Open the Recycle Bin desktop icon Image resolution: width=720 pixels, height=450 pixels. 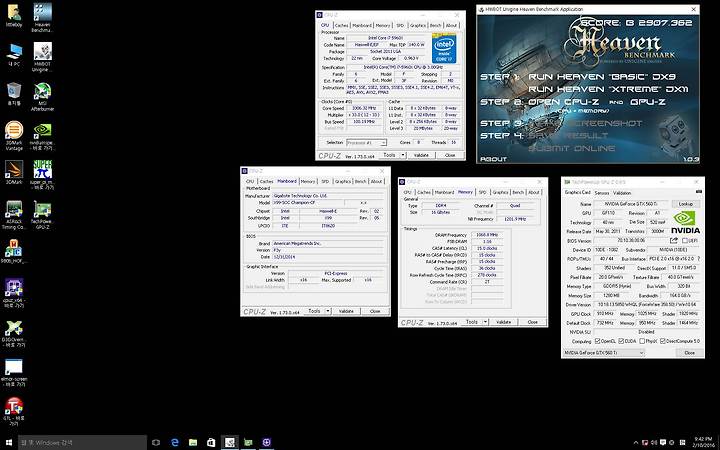[14, 94]
